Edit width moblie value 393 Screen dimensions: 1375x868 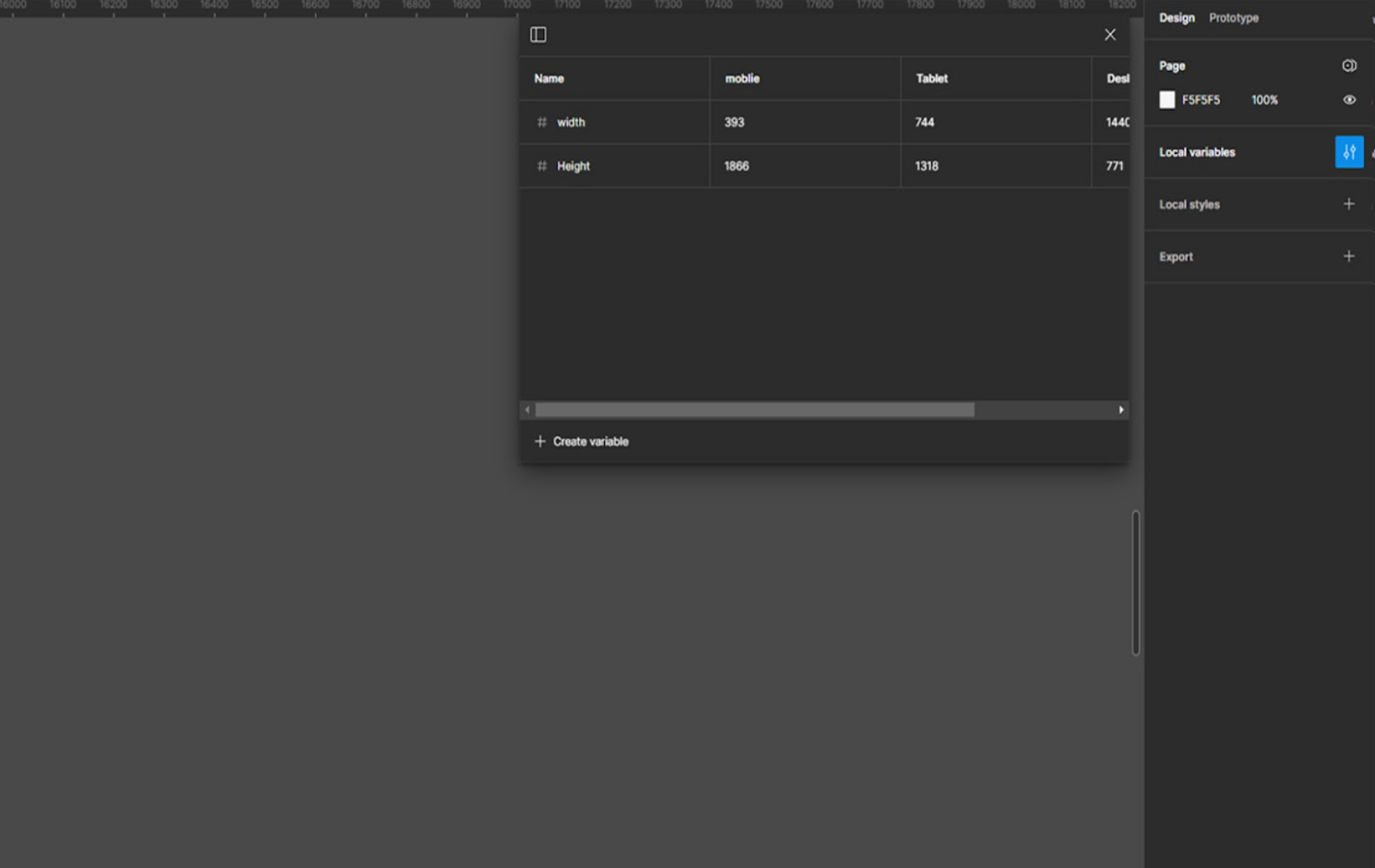click(x=805, y=122)
